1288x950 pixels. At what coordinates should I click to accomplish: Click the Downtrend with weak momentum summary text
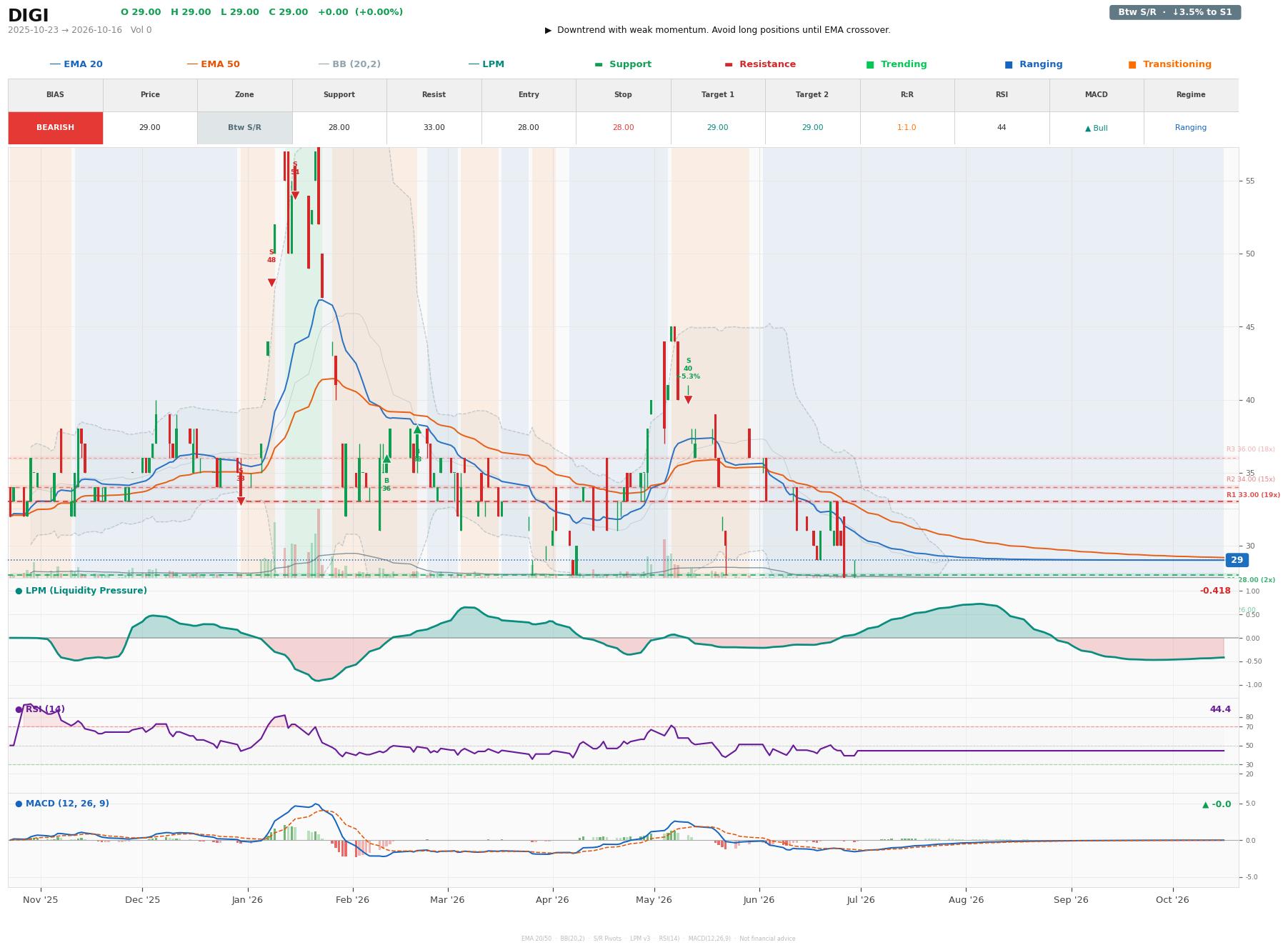click(x=724, y=30)
